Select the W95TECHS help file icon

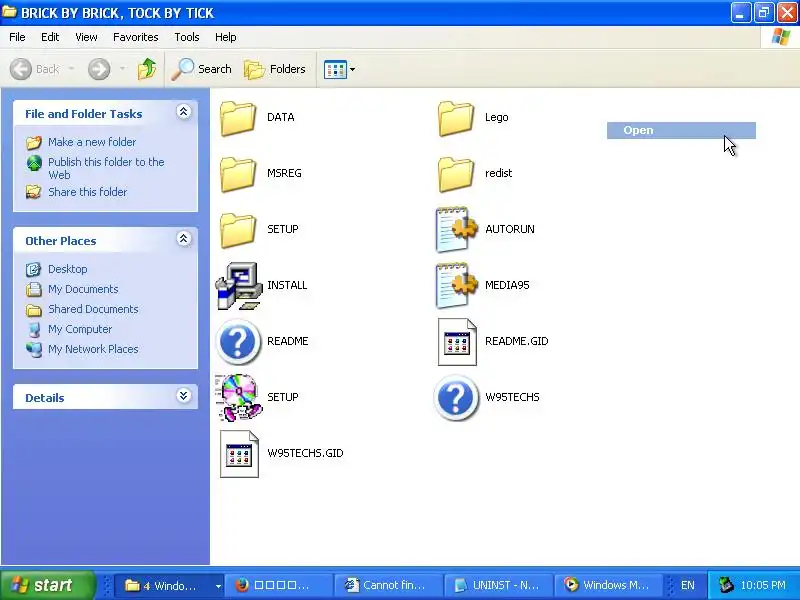pyautogui.click(x=456, y=397)
